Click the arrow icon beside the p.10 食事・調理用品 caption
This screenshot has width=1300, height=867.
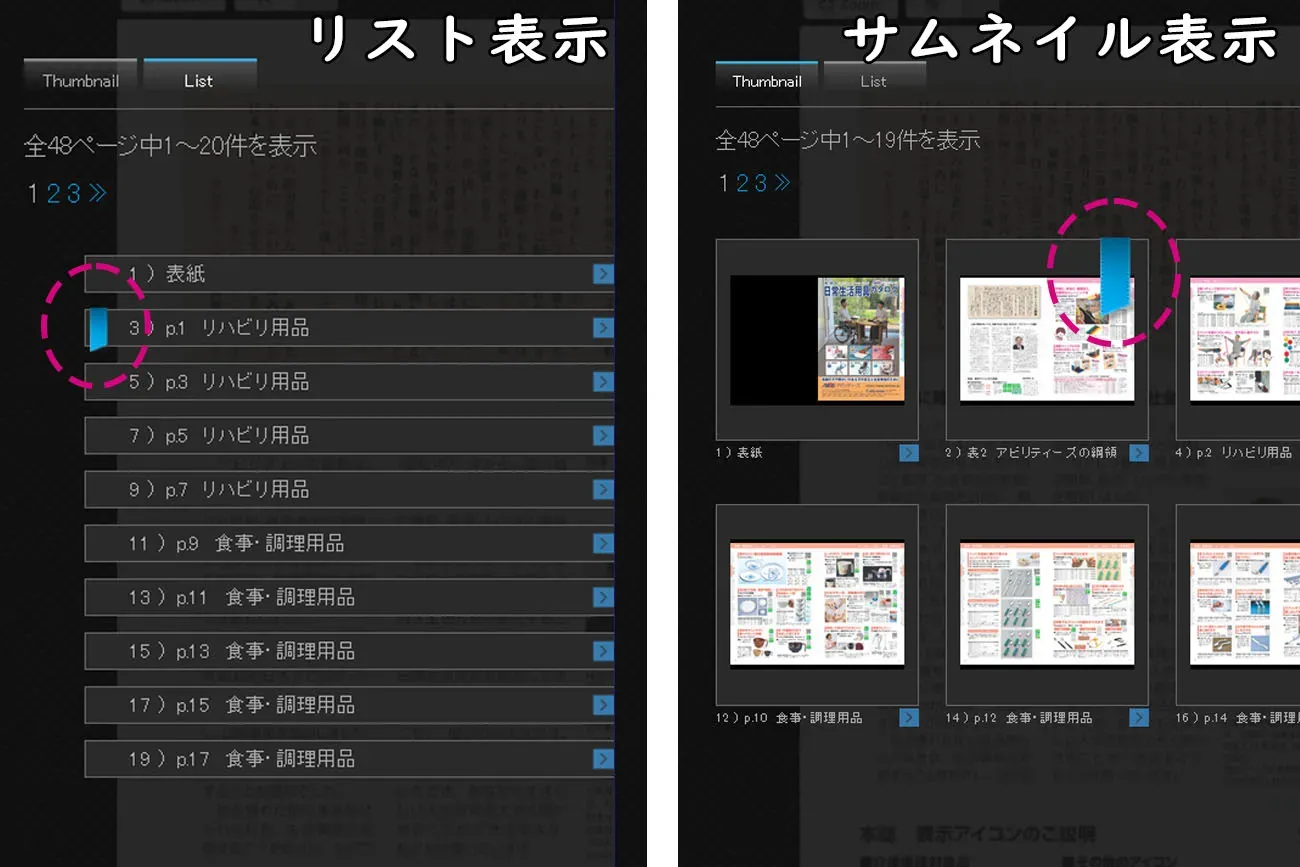click(908, 718)
